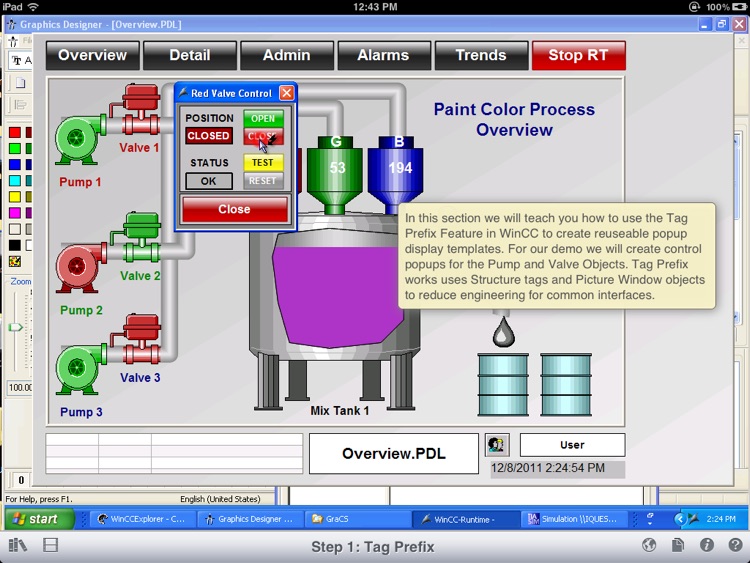Select Pump 2 red pump graphic
This screenshot has height=563, width=750.
click(79, 267)
